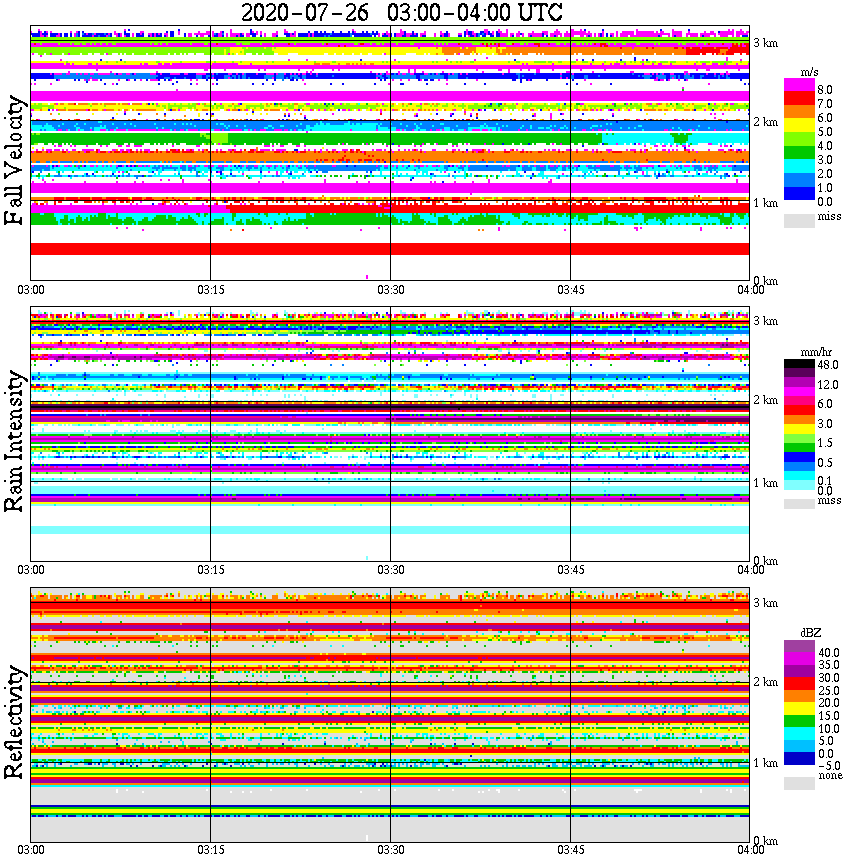
Task: Click the 03:15 tick under Reflectivity panel
Action: (x=211, y=850)
